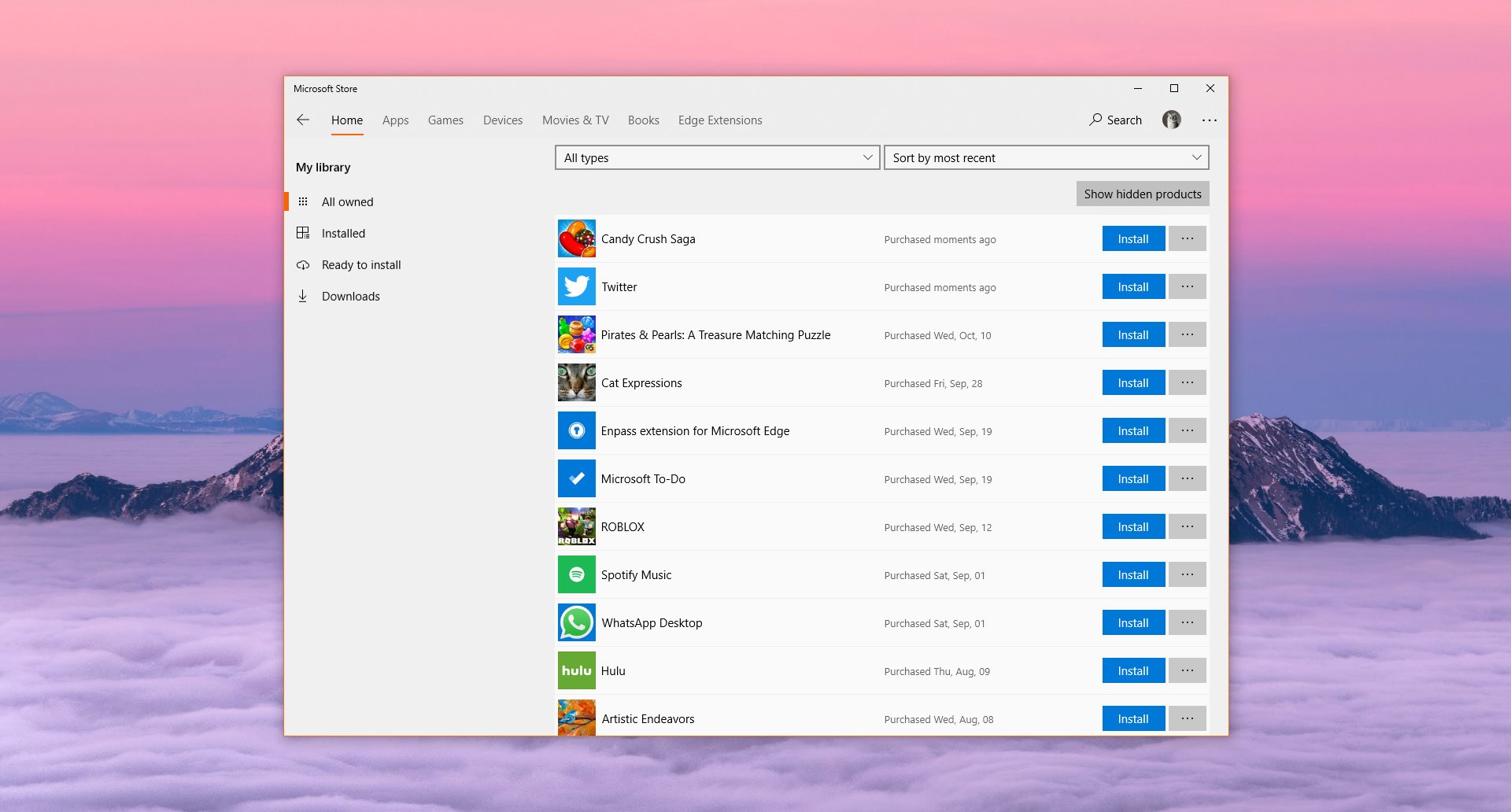Open the Spotify Music icon
The width and height of the screenshot is (1511, 812).
tap(577, 574)
